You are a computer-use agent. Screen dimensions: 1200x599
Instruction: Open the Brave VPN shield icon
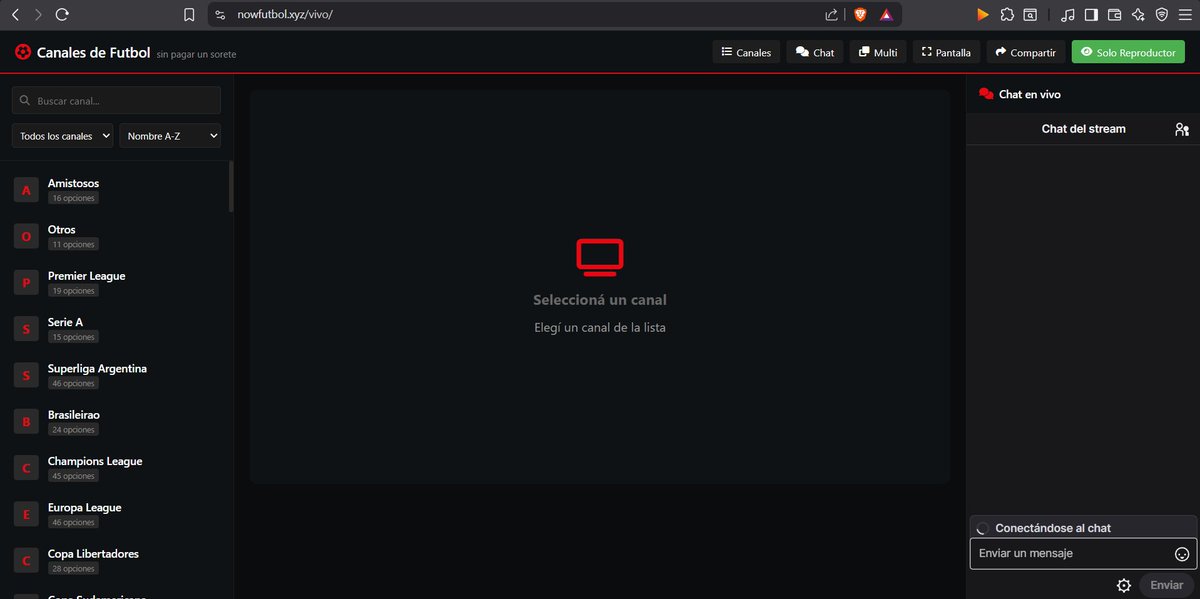click(x=1161, y=15)
